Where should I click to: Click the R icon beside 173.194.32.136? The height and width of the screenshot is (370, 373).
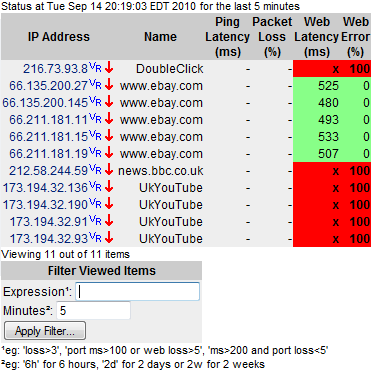98,187
